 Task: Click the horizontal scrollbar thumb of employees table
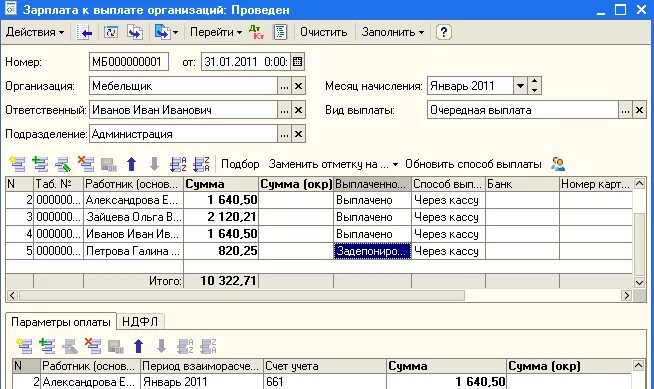point(242,296)
